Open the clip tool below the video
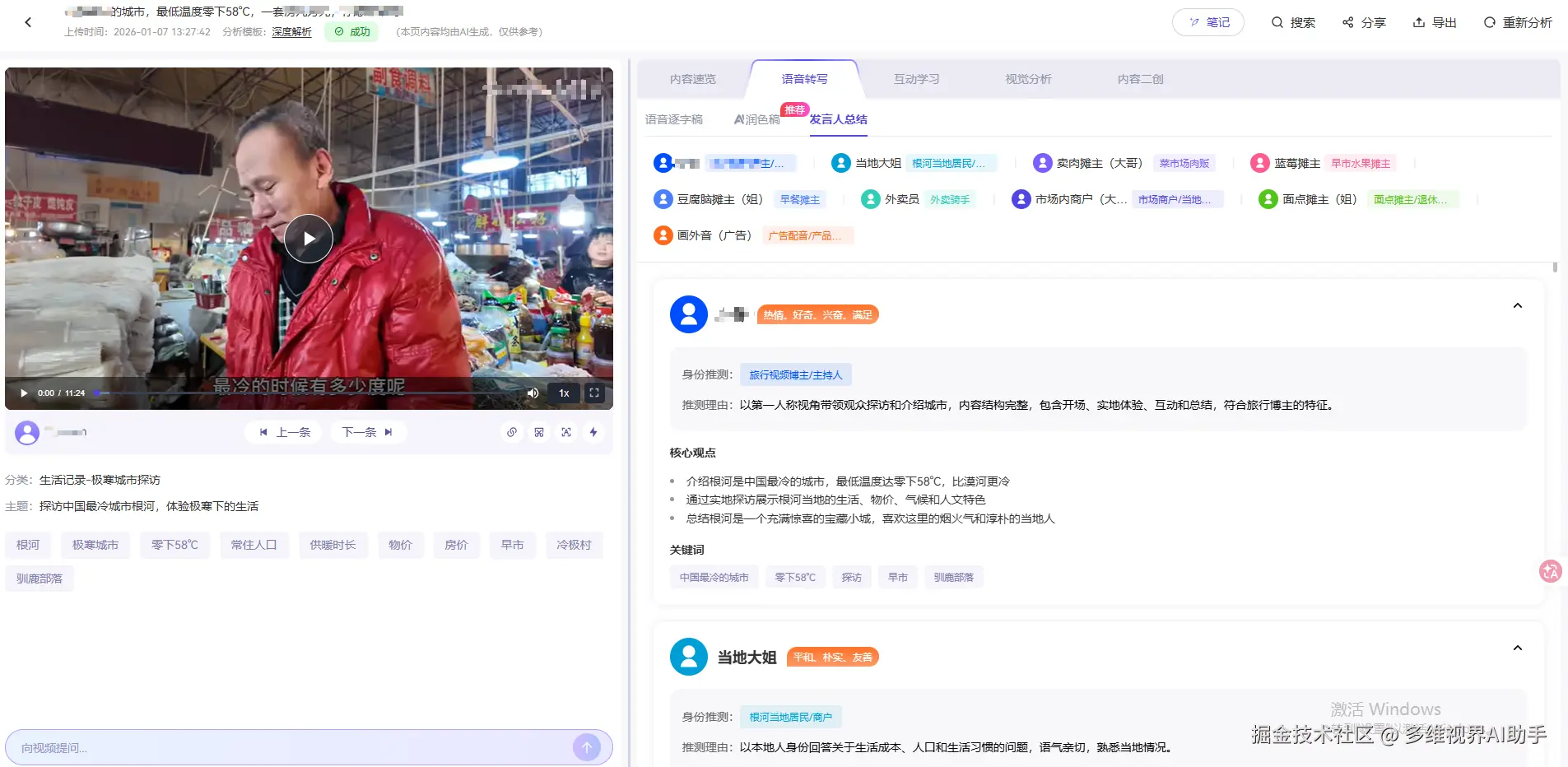The height and width of the screenshot is (767, 1568). (x=539, y=431)
